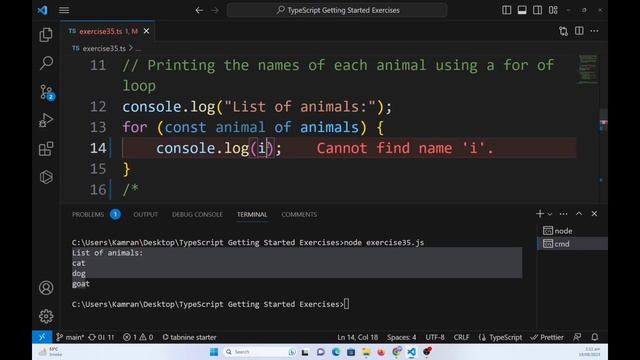This screenshot has width=640, height=360.
Task: Change indentation via Spaces: 4
Action: pos(402,337)
